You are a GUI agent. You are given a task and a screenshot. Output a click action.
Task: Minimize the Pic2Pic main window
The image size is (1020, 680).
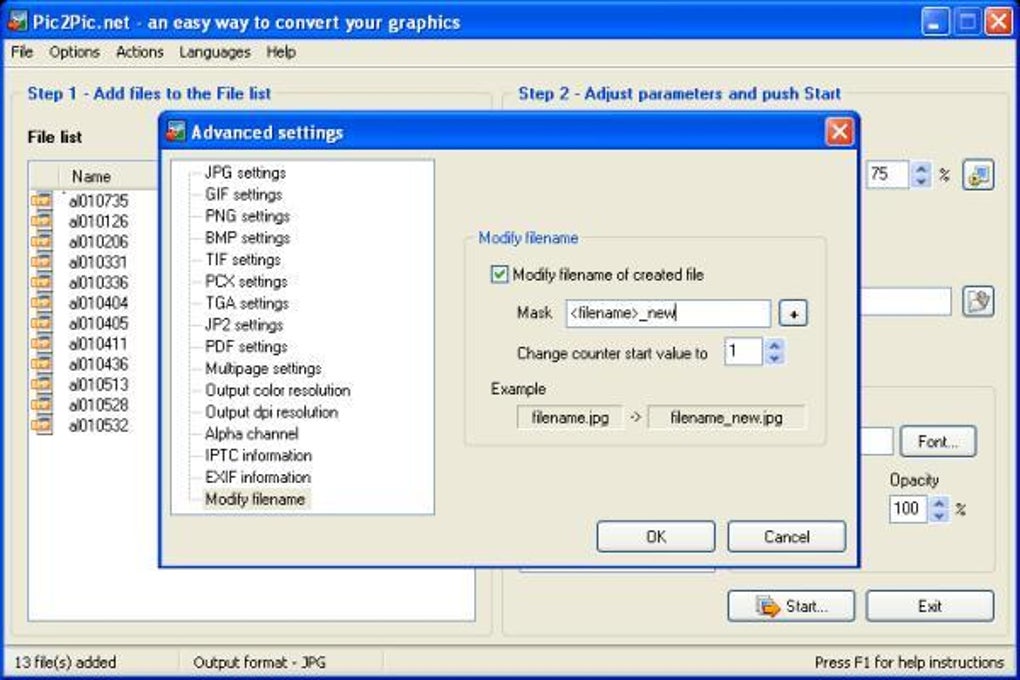(x=934, y=22)
